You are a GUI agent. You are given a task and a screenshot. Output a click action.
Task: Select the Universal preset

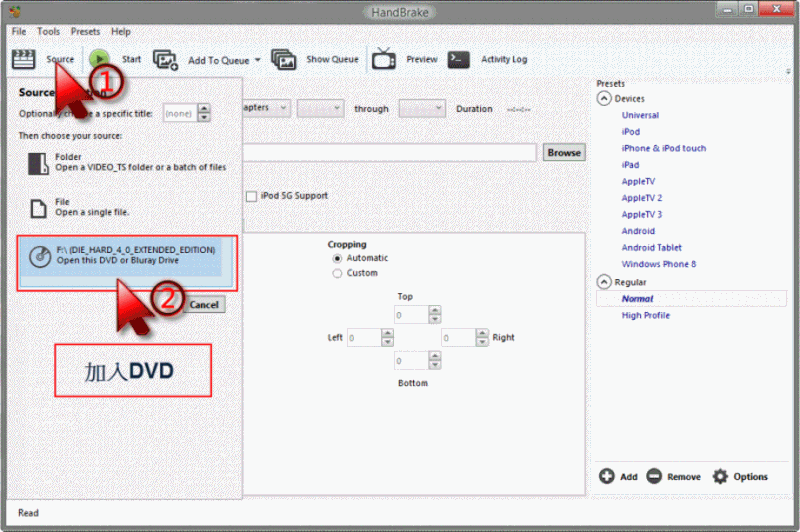pos(640,115)
